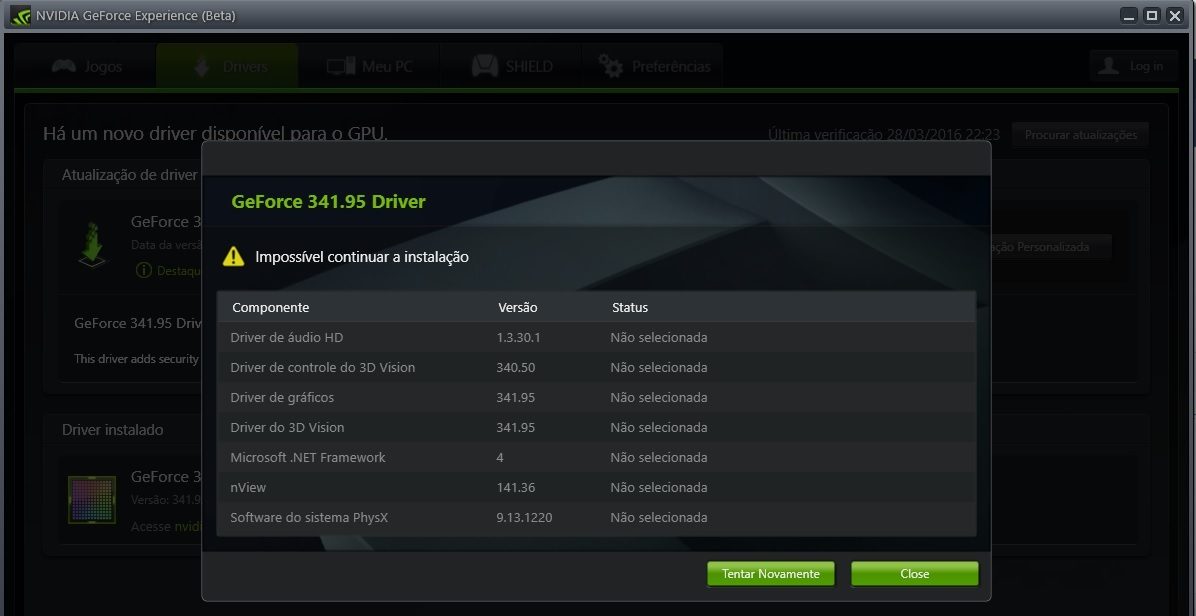The width and height of the screenshot is (1196, 616).
Task: Maximize the GeForce Experience window
Action: pyautogui.click(x=1153, y=15)
